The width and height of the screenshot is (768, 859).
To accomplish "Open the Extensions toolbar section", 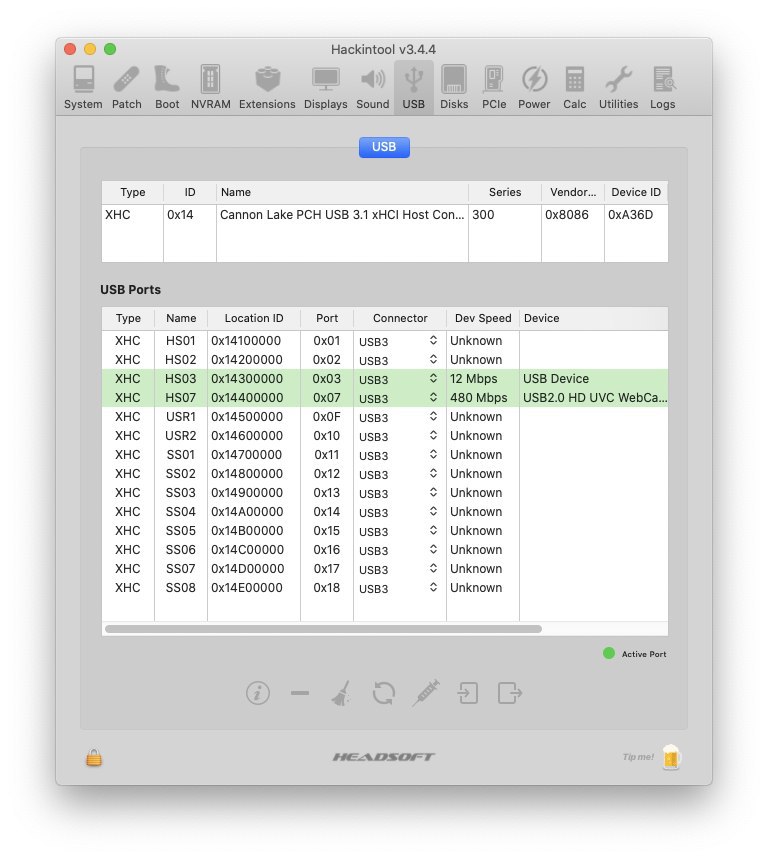I will pyautogui.click(x=267, y=88).
